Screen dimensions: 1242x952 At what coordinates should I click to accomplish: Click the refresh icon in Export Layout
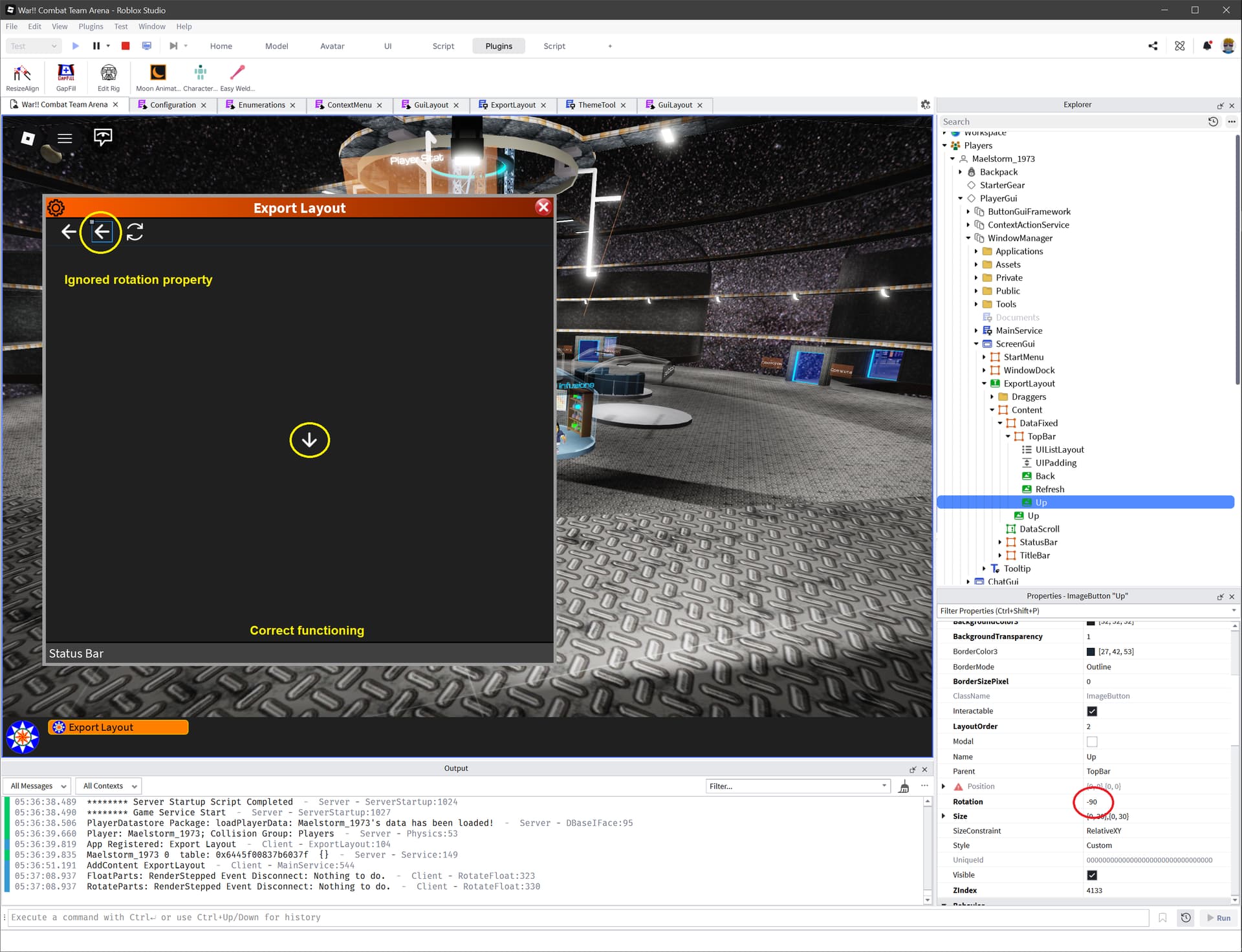click(x=135, y=232)
